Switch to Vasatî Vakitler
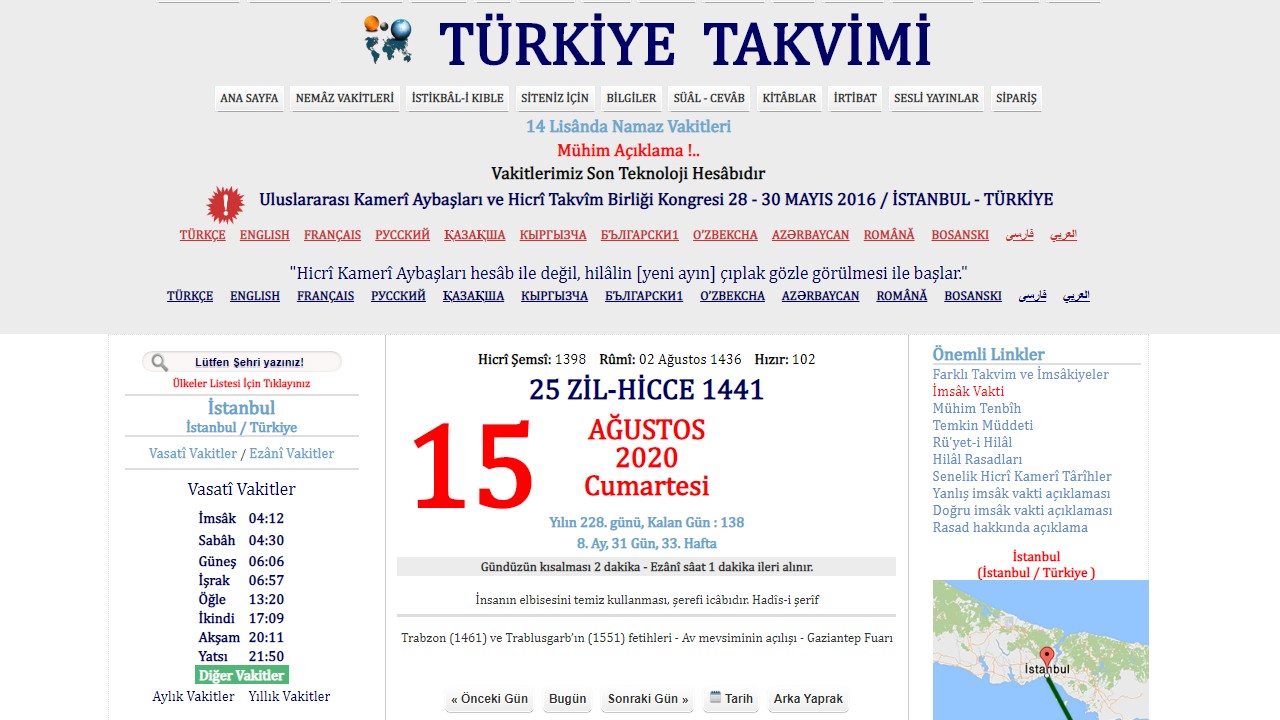Screen dimensions: 1280x720 [x=193, y=454]
